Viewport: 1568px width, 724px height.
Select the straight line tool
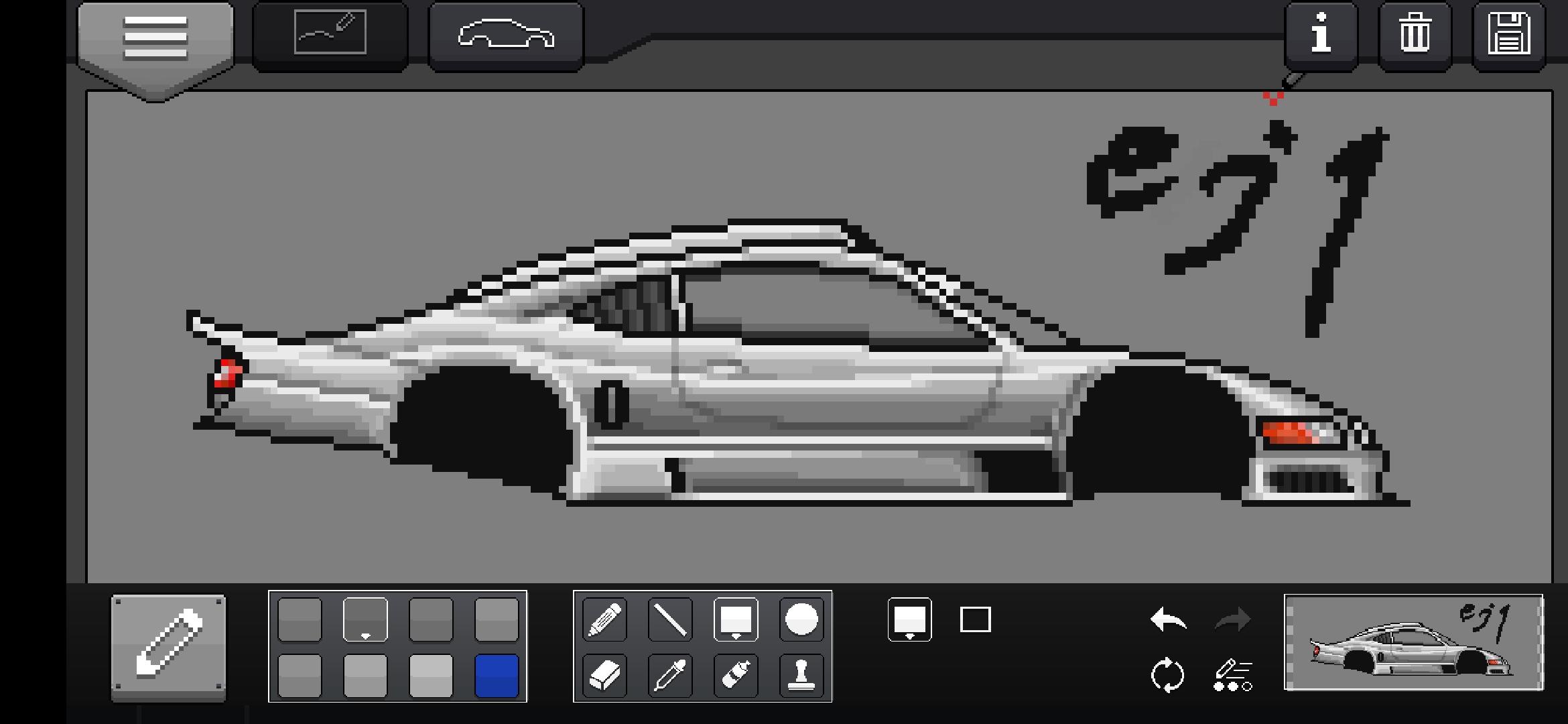[x=670, y=619]
